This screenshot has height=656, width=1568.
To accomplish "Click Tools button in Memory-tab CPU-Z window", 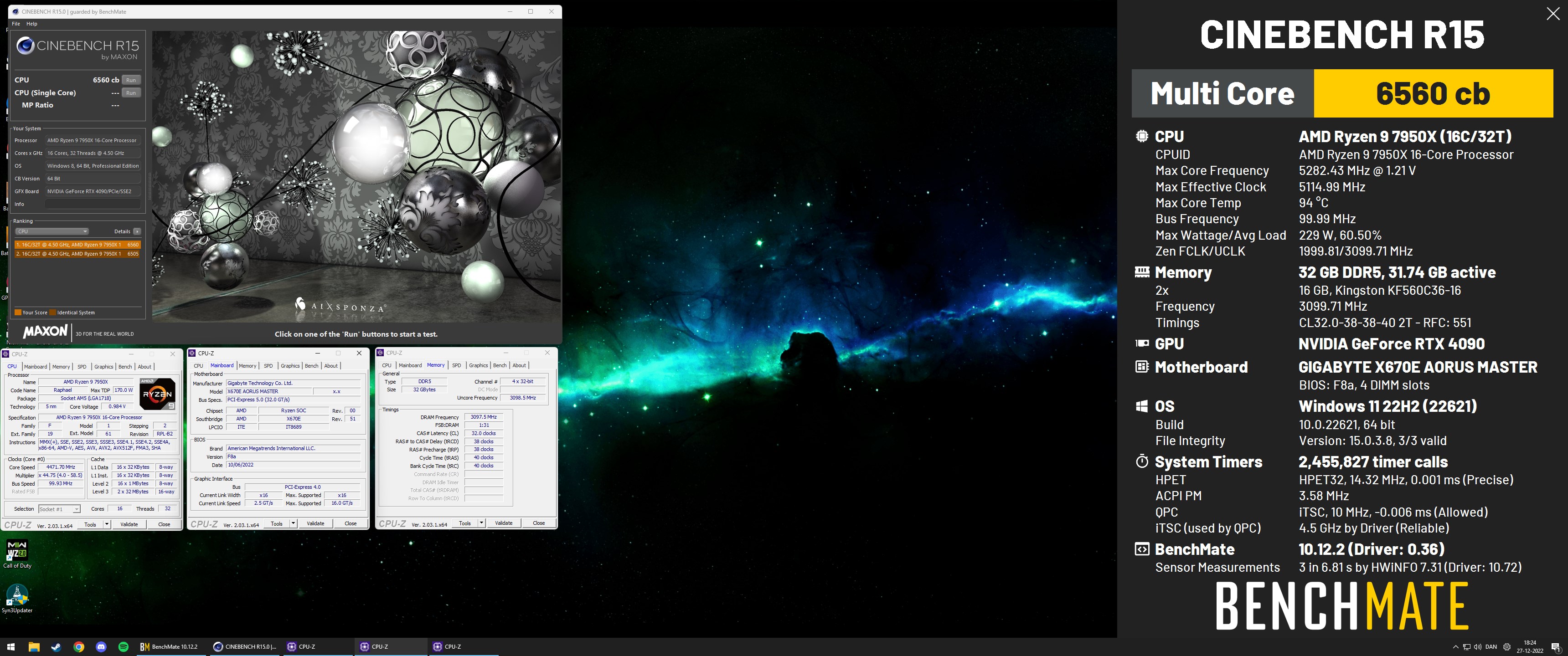I will coord(464,523).
